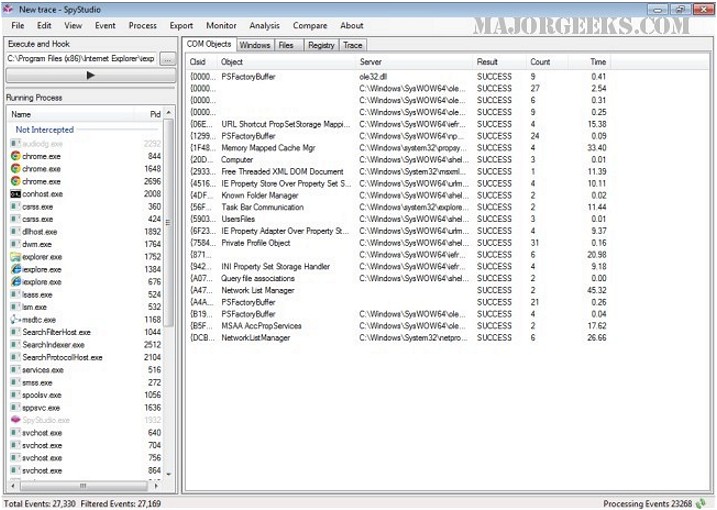Select the Network List Manager COM object row

click(398, 290)
